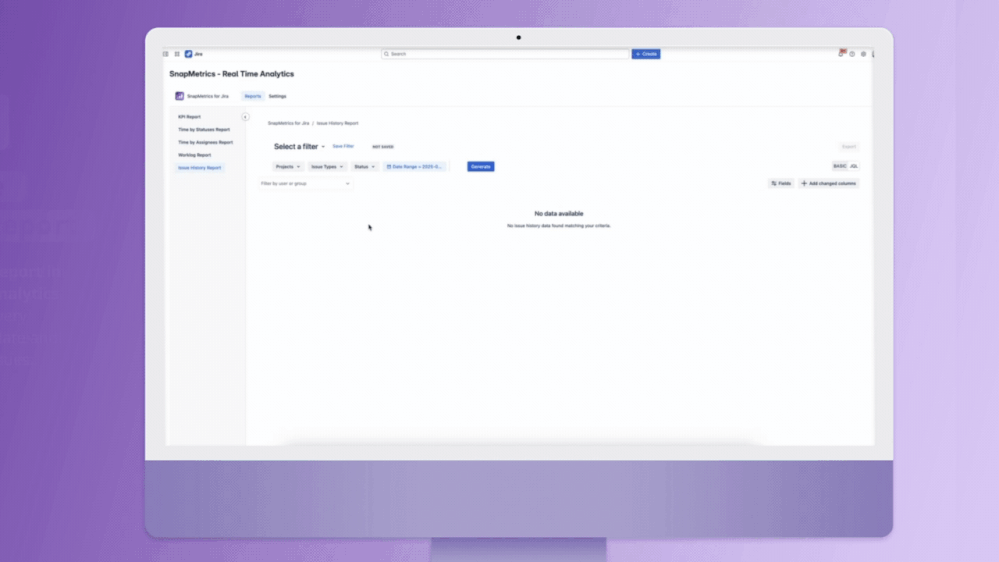The height and width of the screenshot is (562, 999).
Task: Click the No data available message
Action: 559,213
